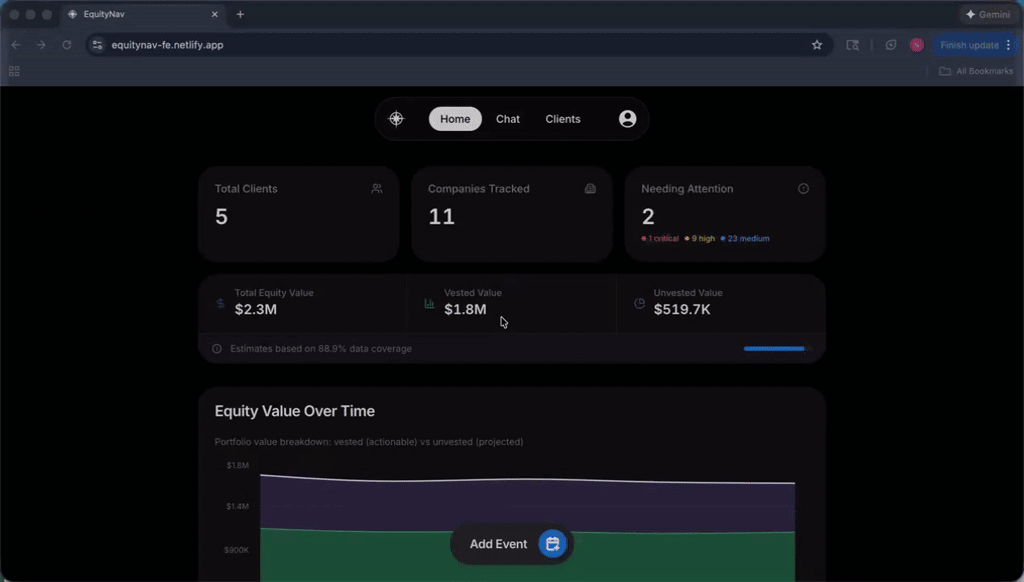
Task: Click the EquityNav compass logo icon
Action: (396, 119)
